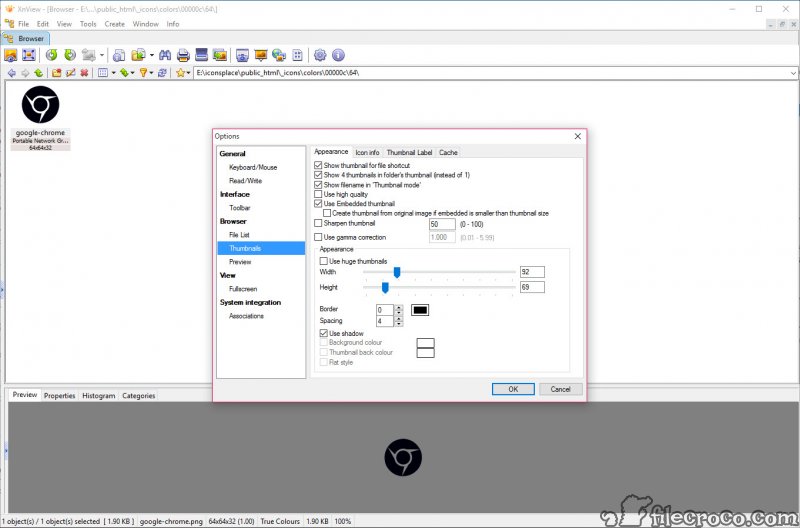The height and width of the screenshot is (528, 800).
Task: Expand the filter dropdown arrow
Action: (x=152, y=73)
